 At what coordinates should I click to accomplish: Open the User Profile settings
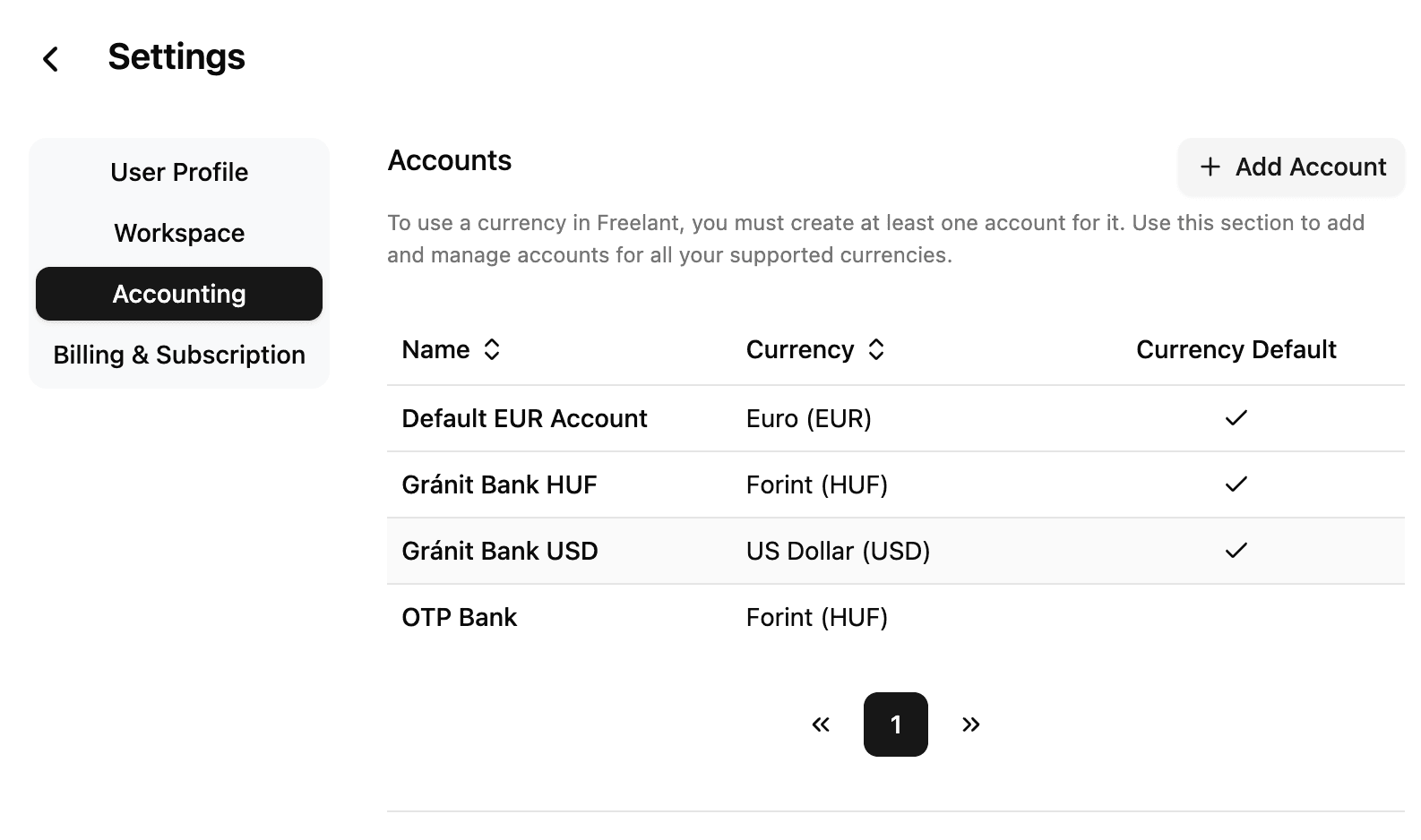(x=178, y=172)
